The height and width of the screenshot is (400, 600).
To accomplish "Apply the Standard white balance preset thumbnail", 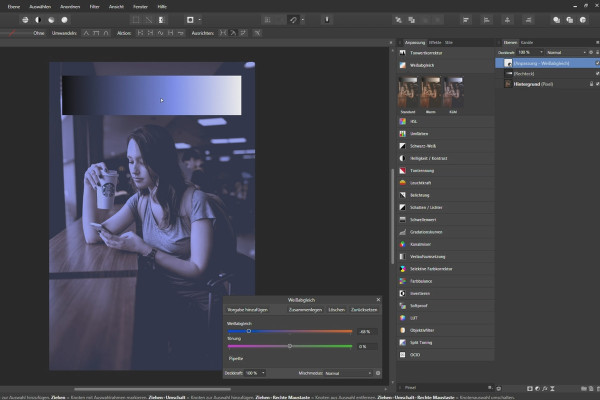I will (408, 92).
